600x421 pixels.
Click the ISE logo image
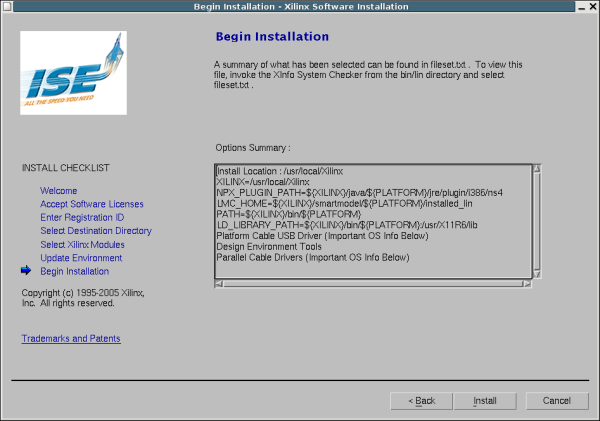[x=73, y=76]
